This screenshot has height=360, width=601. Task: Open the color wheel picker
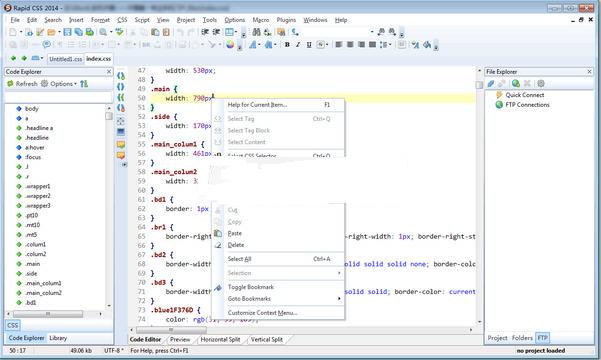click(230, 45)
